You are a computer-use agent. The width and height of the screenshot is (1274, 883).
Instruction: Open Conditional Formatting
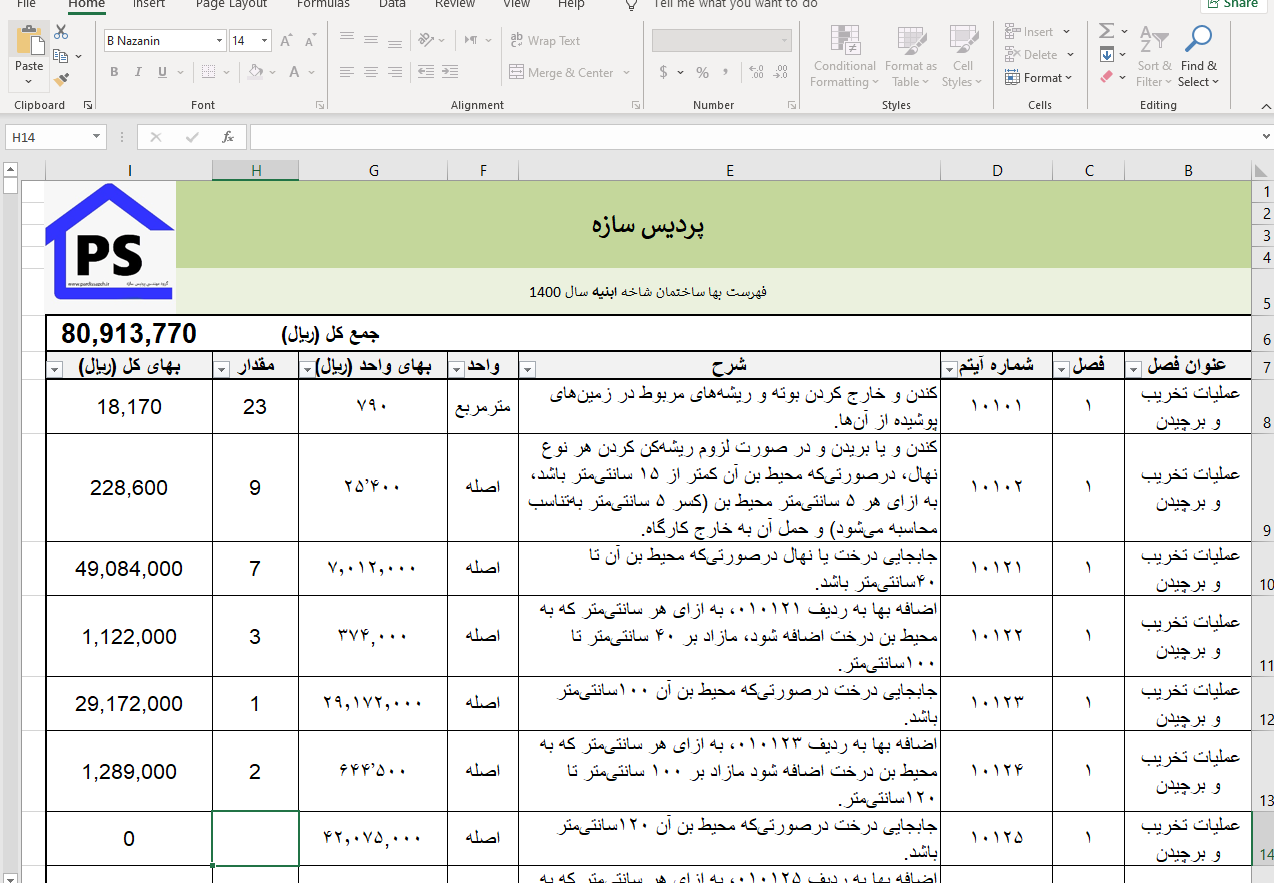pyautogui.click(x=844, y=56)
